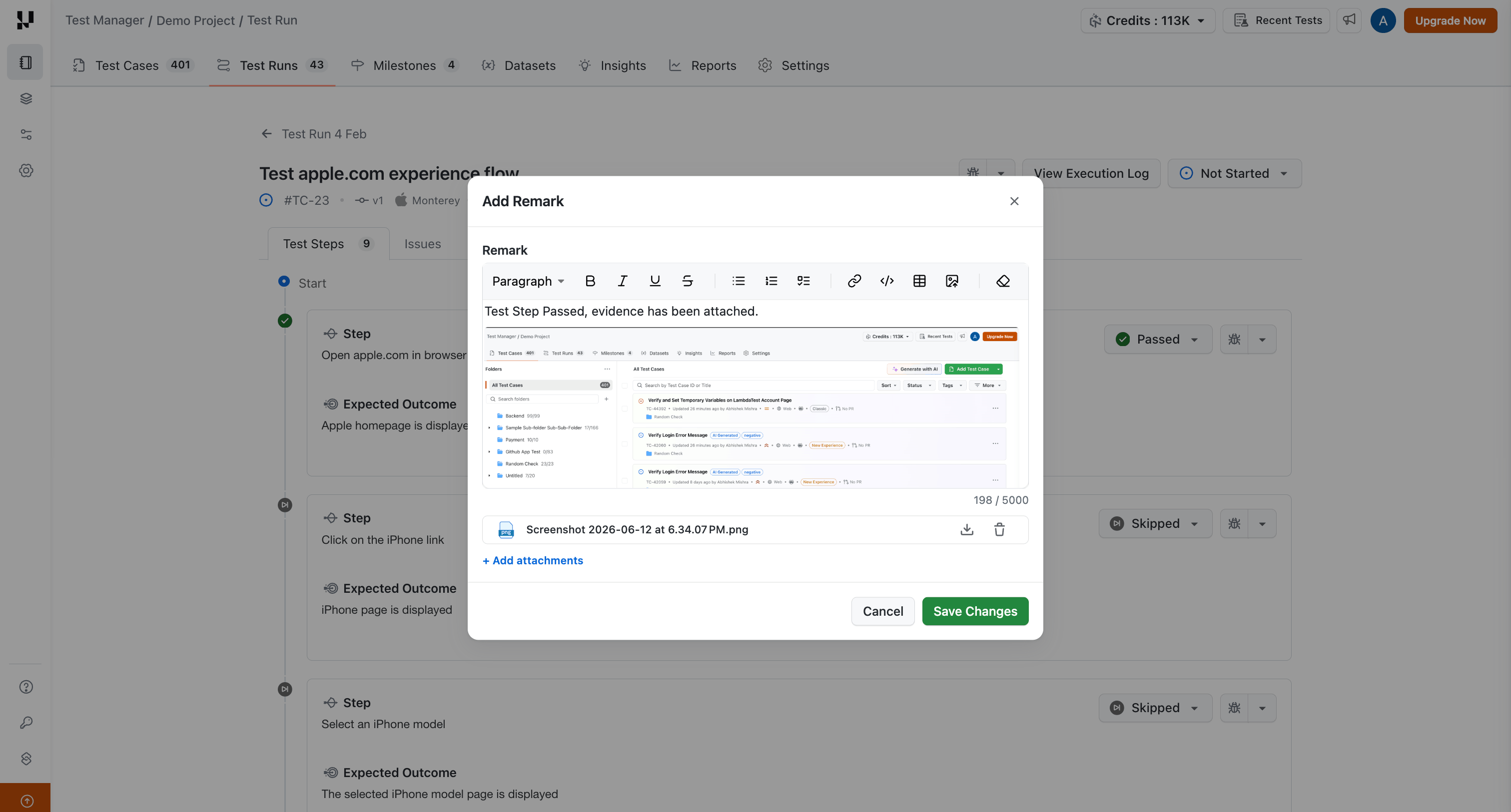The height and width of the screenshot is (812, 1511).
Task: Open the access key sidebar icon
Action: point(26,722)
